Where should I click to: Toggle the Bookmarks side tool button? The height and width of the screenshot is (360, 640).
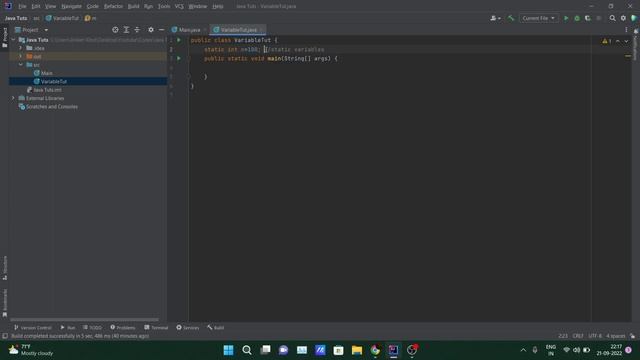4,303
